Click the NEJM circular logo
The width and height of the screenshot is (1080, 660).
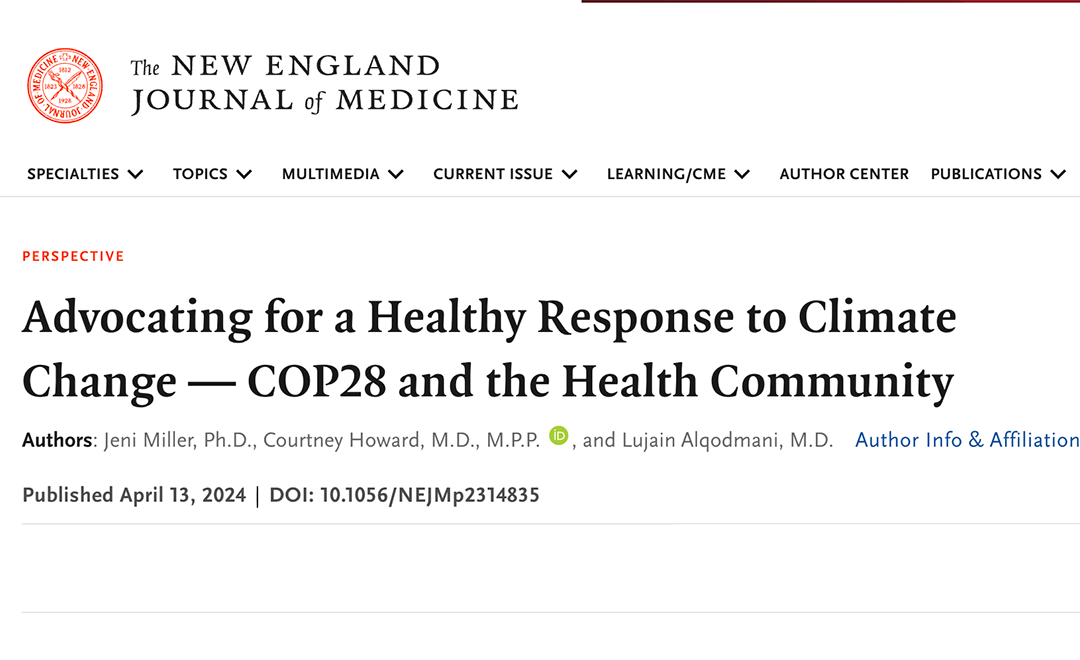[64, 85]
